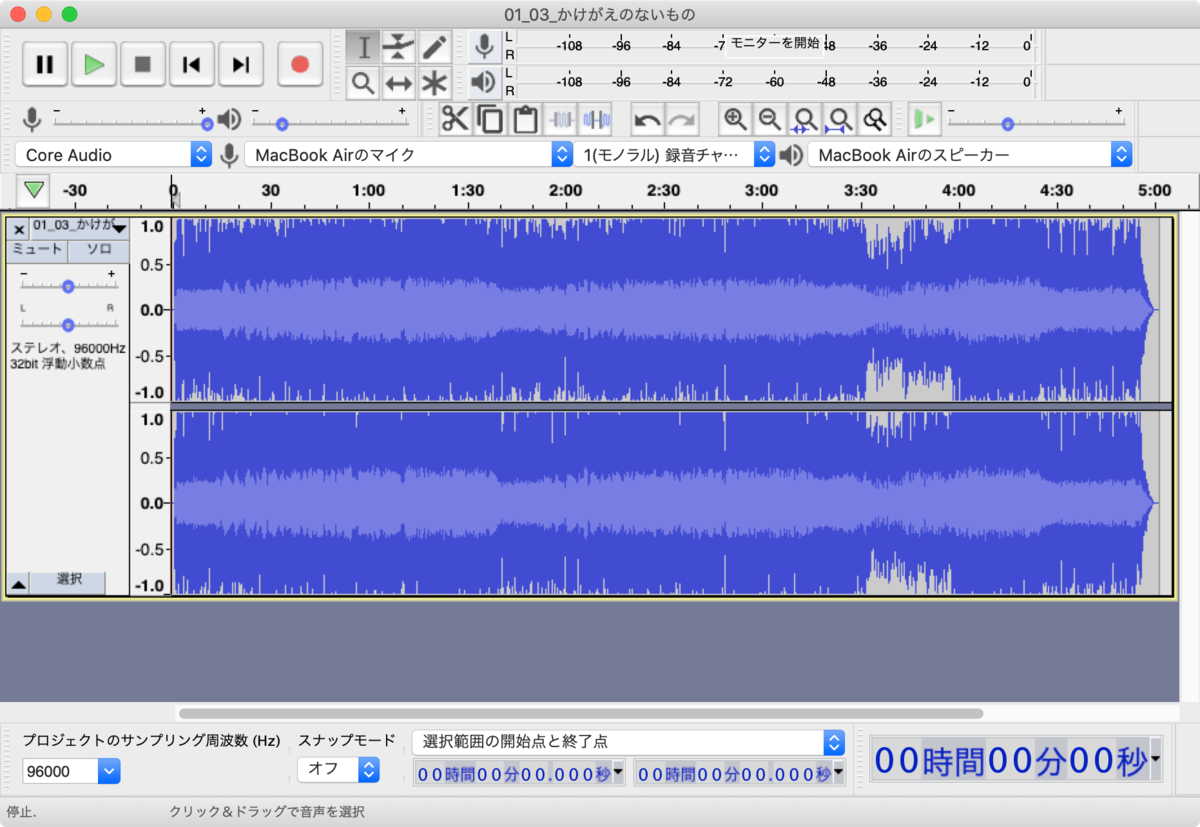Open the recording channels dropdown
Image resolution: width=1200 pixels, height=827 pixels.
[x=675, y=155]
